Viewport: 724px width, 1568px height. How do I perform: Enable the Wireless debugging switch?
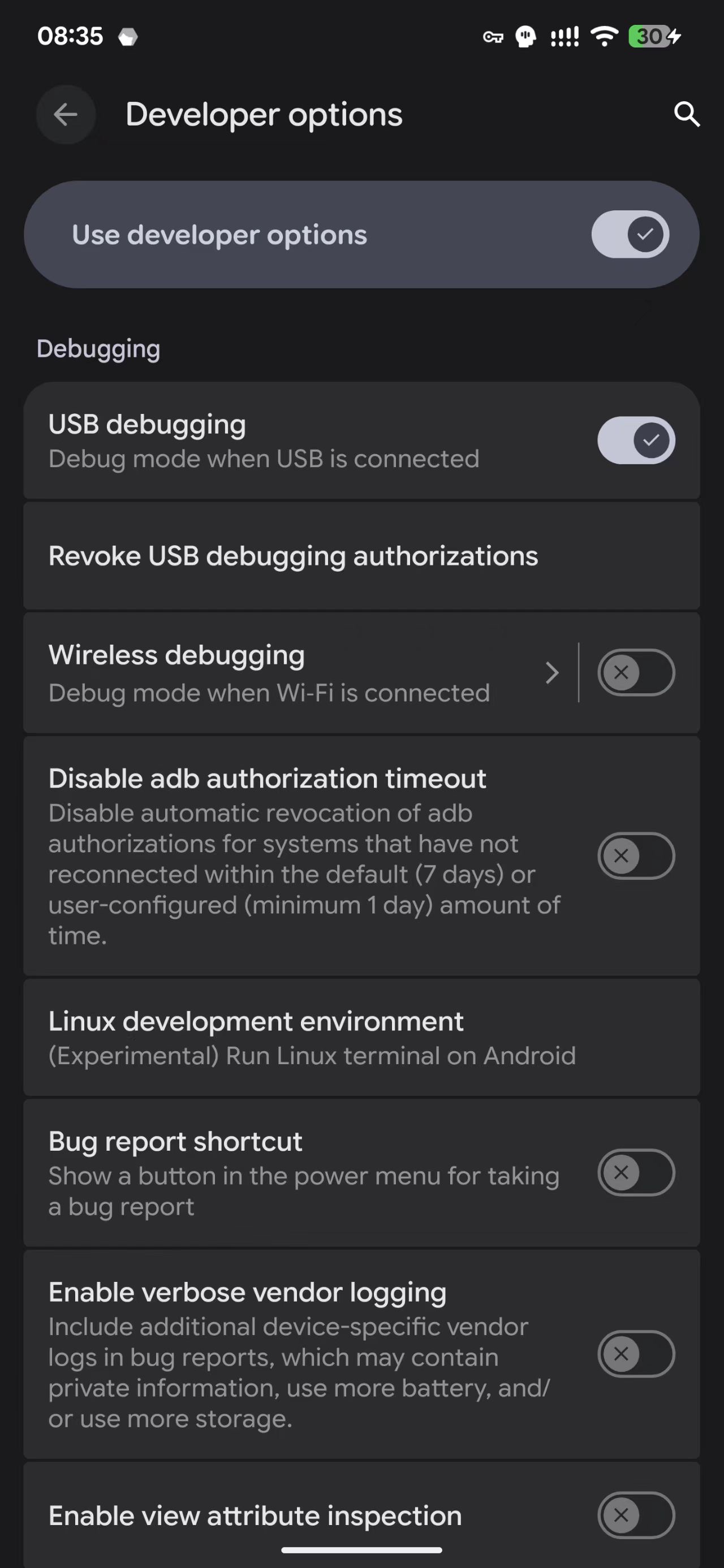[x=636, y=673]
